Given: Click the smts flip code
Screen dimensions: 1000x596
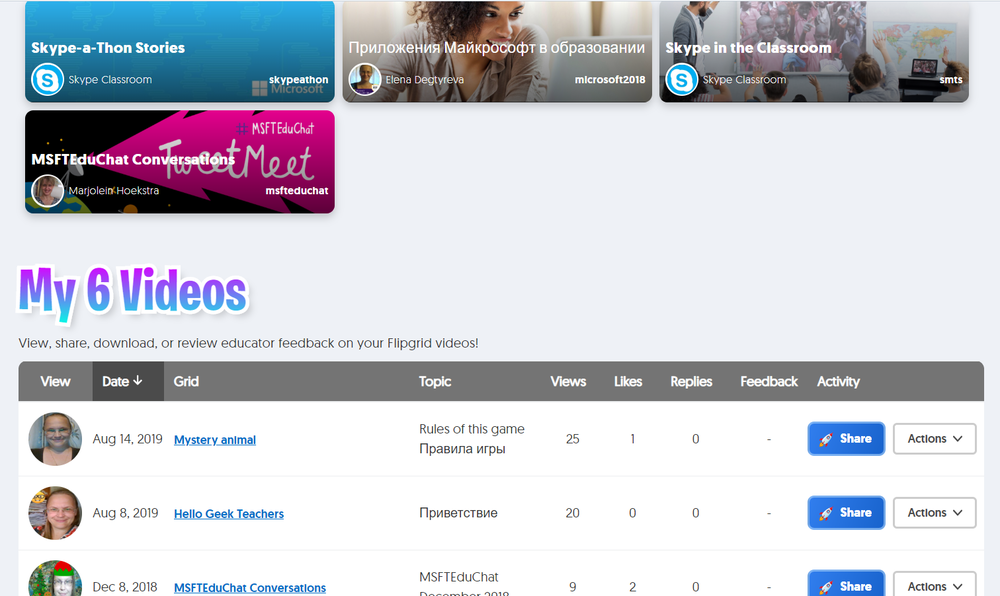Looking at the screenshot, I should coord(951,80).
